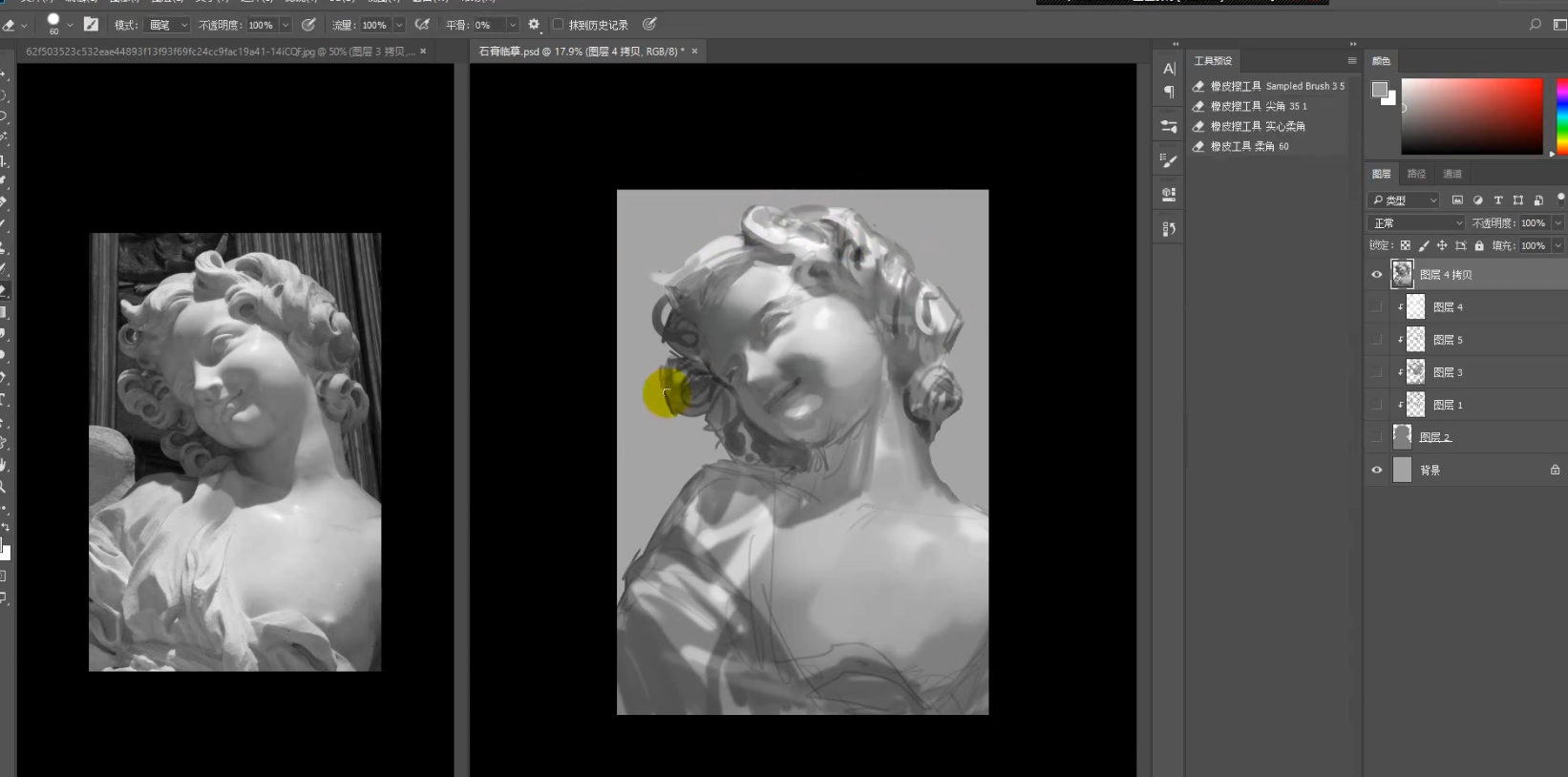Viewport: 1568px width, 777px height.
Task: Select the 颜色 panel tab
Action: pos(1381,61)
